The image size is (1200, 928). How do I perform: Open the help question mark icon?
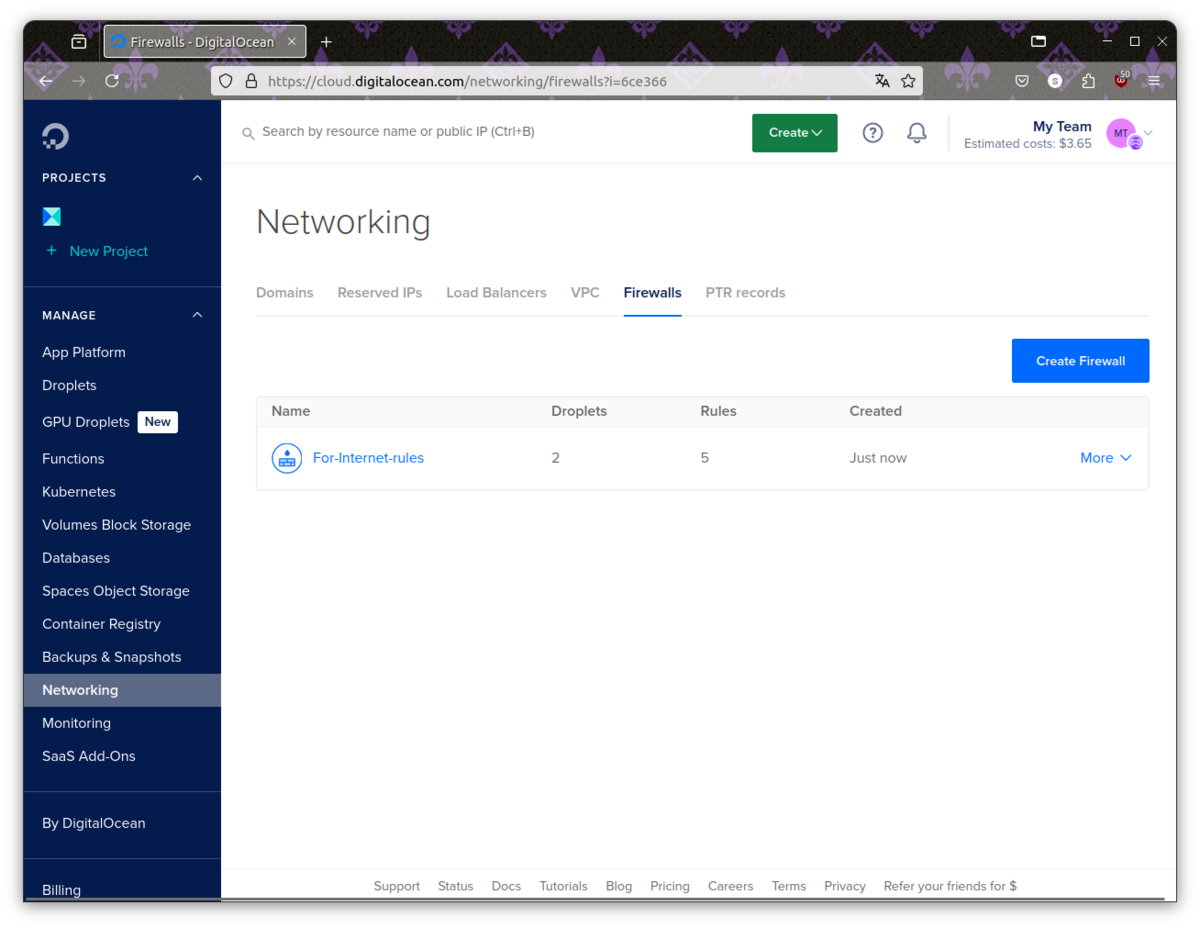(873, 133)
